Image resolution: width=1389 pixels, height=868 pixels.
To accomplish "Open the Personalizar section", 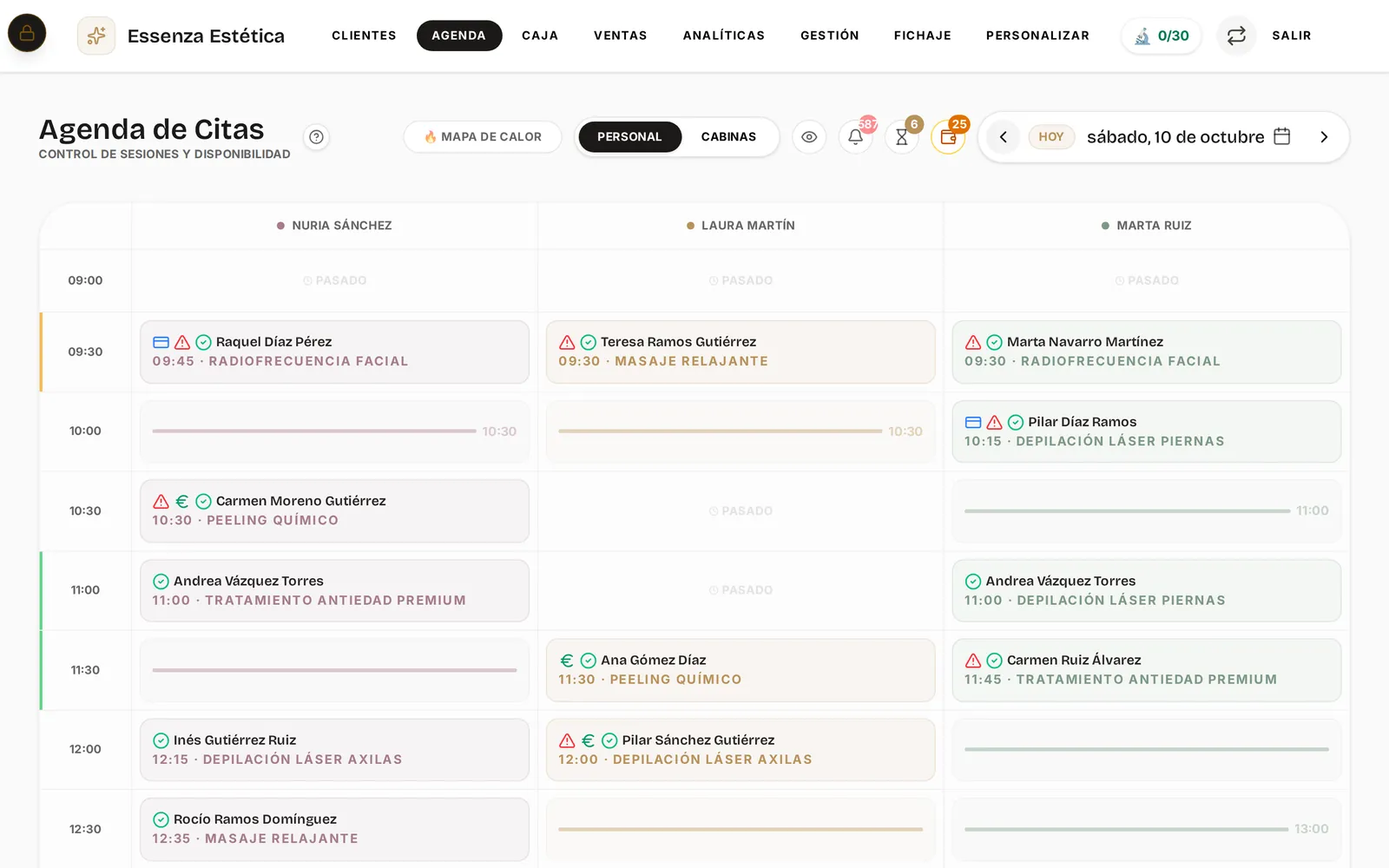I will (1037, 36).
